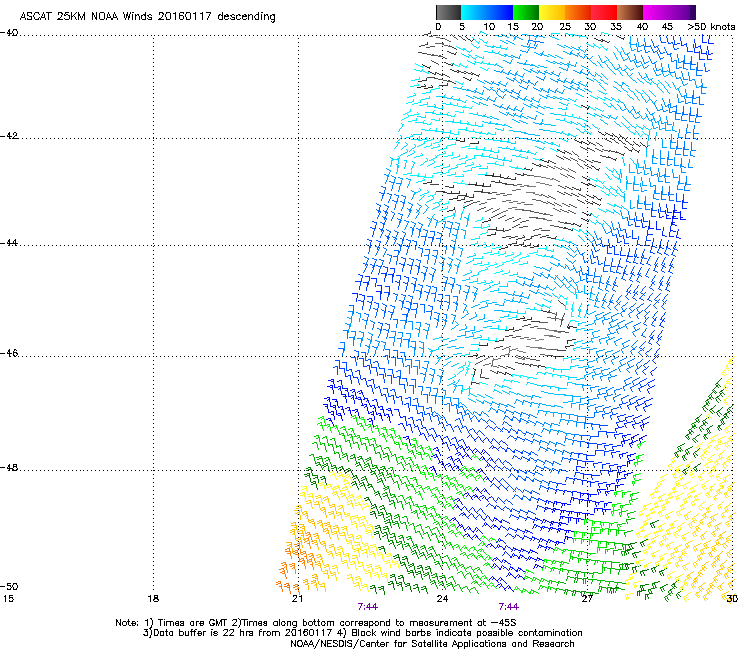Click the longitude '30' label on bottom axis
This screenshot has width=740, height=650.
732,599
